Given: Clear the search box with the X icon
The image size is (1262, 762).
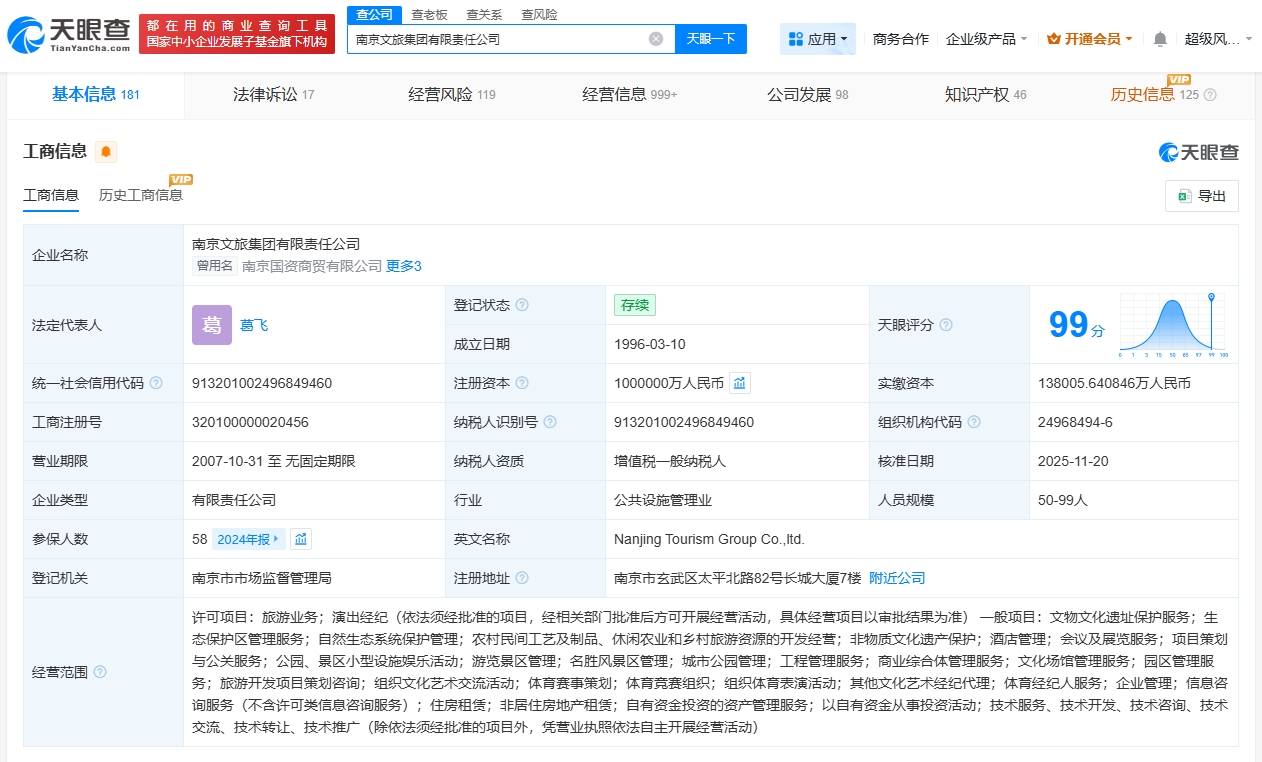Looking at the screenshot, I should click(x=657, y=38).
